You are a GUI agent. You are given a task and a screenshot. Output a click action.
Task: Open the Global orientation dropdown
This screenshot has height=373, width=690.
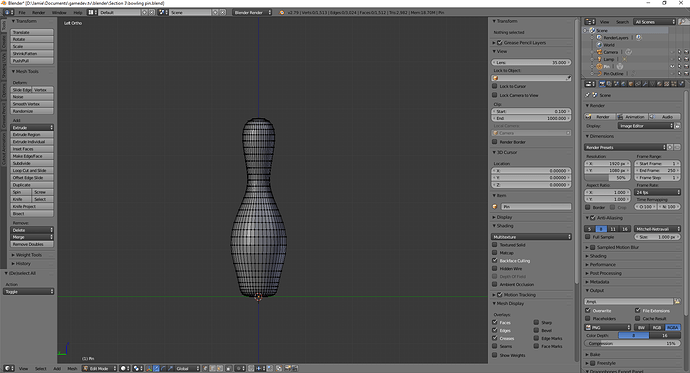point(188,368)
